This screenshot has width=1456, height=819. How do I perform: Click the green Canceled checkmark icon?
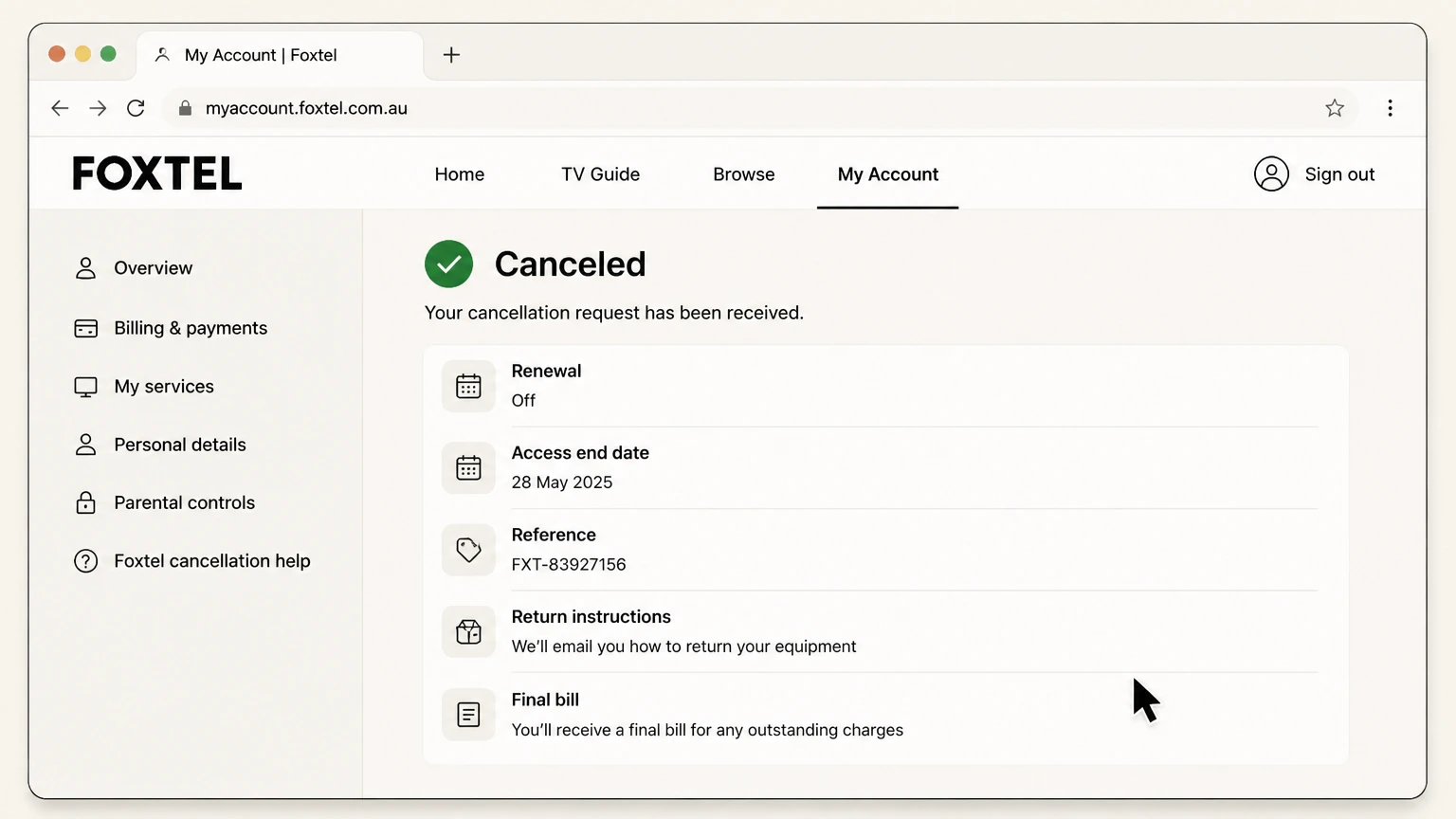tap(448, 264)
